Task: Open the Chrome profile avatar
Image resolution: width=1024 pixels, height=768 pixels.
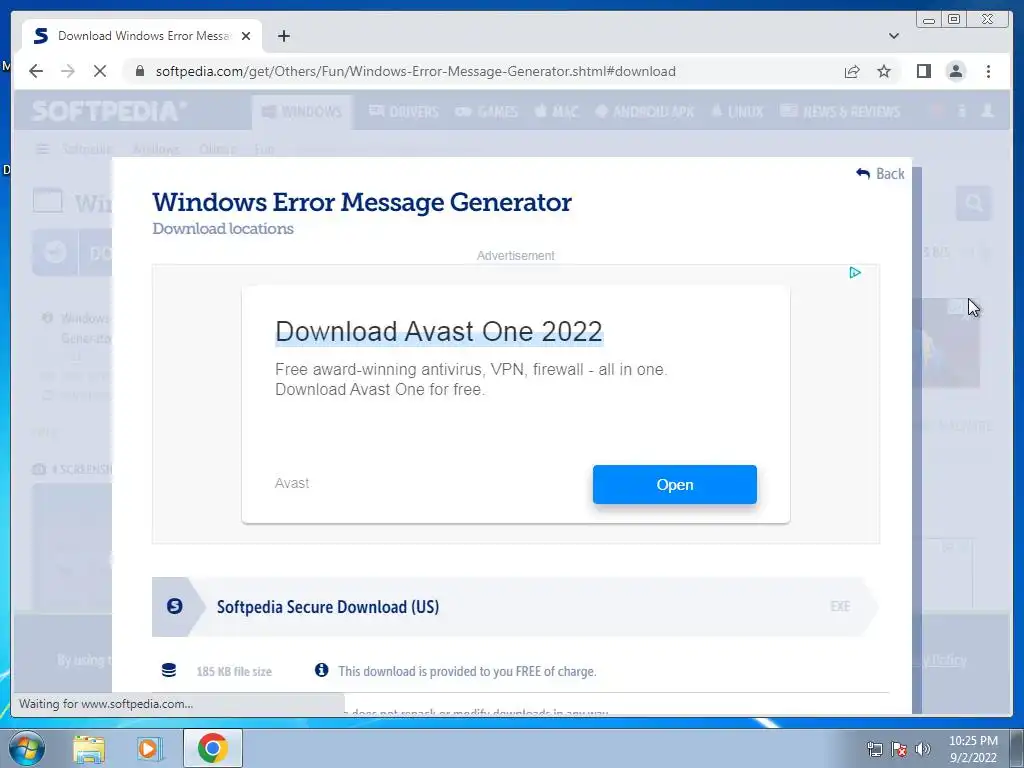Action: pos(955,71)
